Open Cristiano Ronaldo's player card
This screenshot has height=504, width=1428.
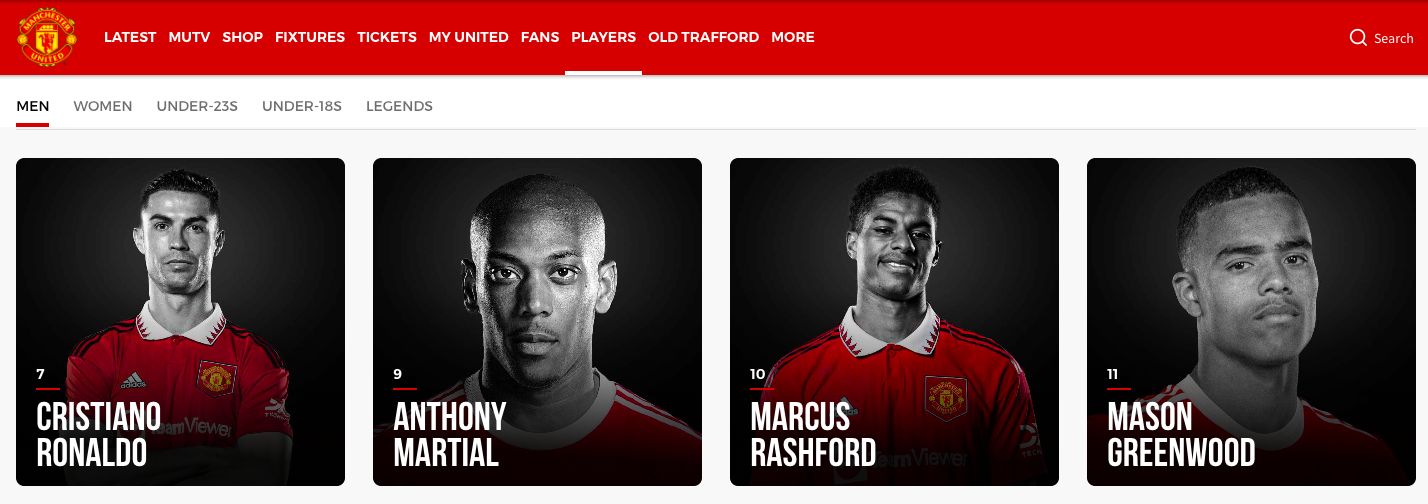click(x=180, y=322)
